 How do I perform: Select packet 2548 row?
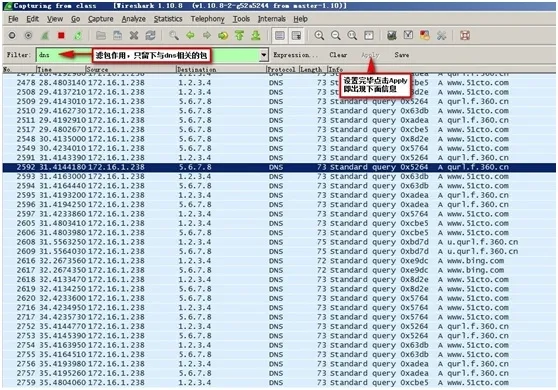(x=279, y=139)
